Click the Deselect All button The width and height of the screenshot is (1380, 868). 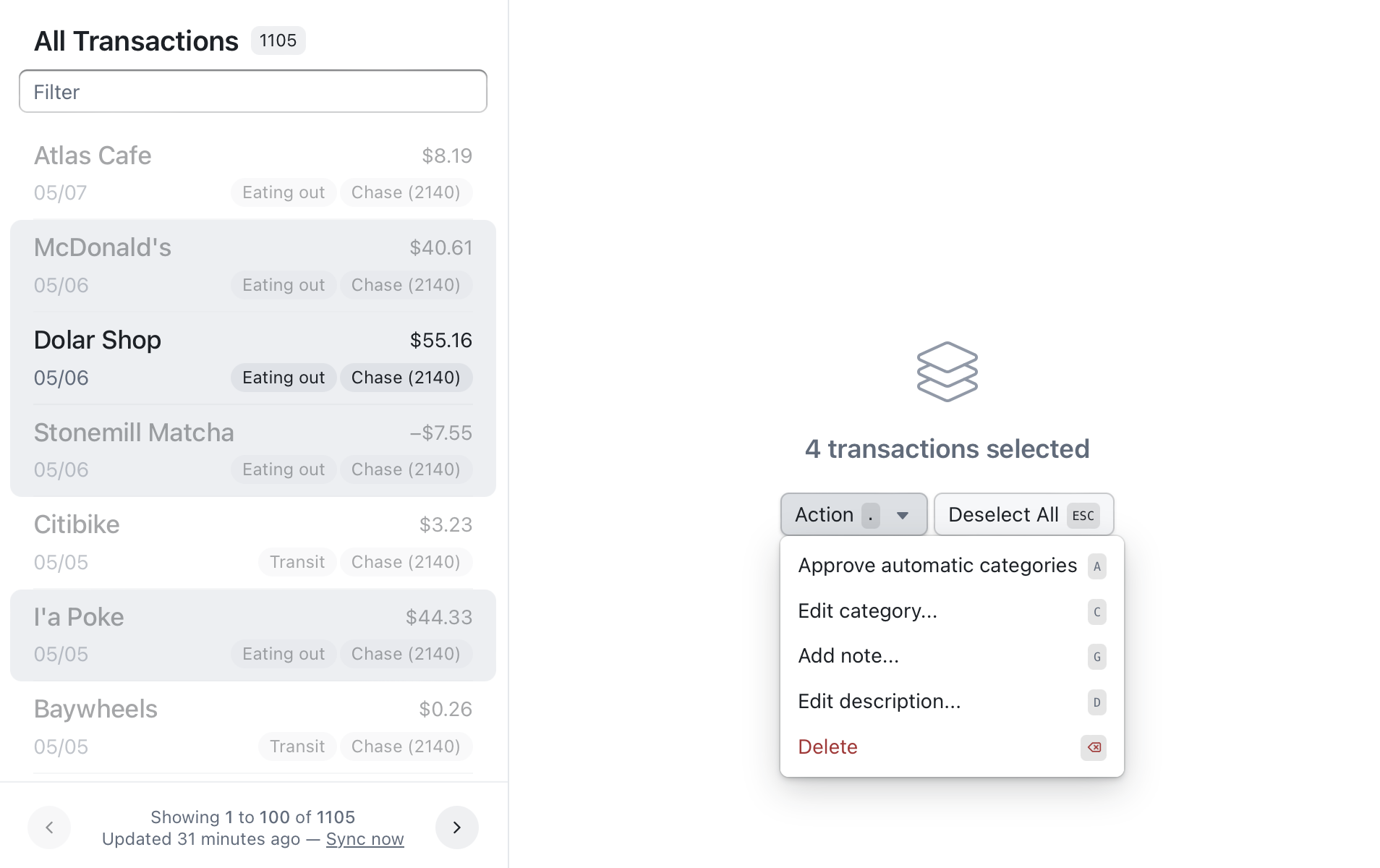tap(1023, 514)
